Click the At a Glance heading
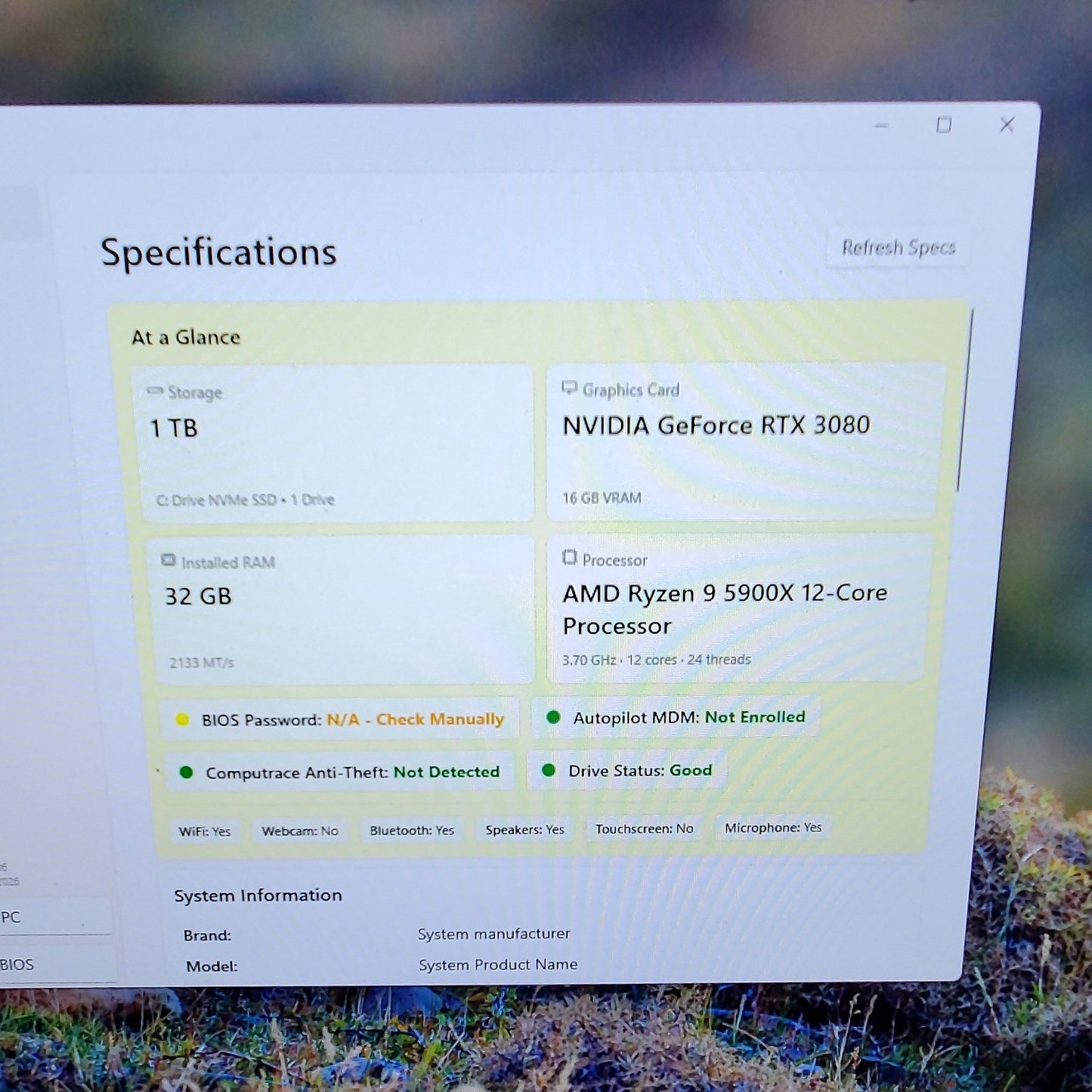 click(x=186, y=337)
